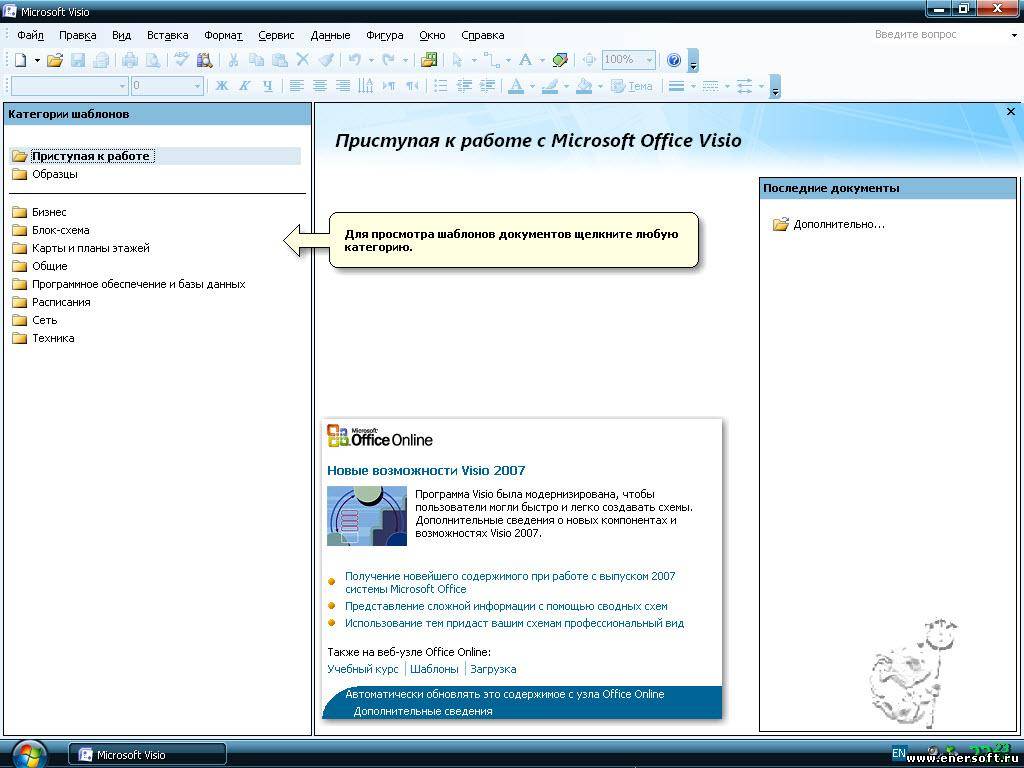Click the Microsoft Visio taskbar button
1024x768 pixels.
(x=148, y=755)
